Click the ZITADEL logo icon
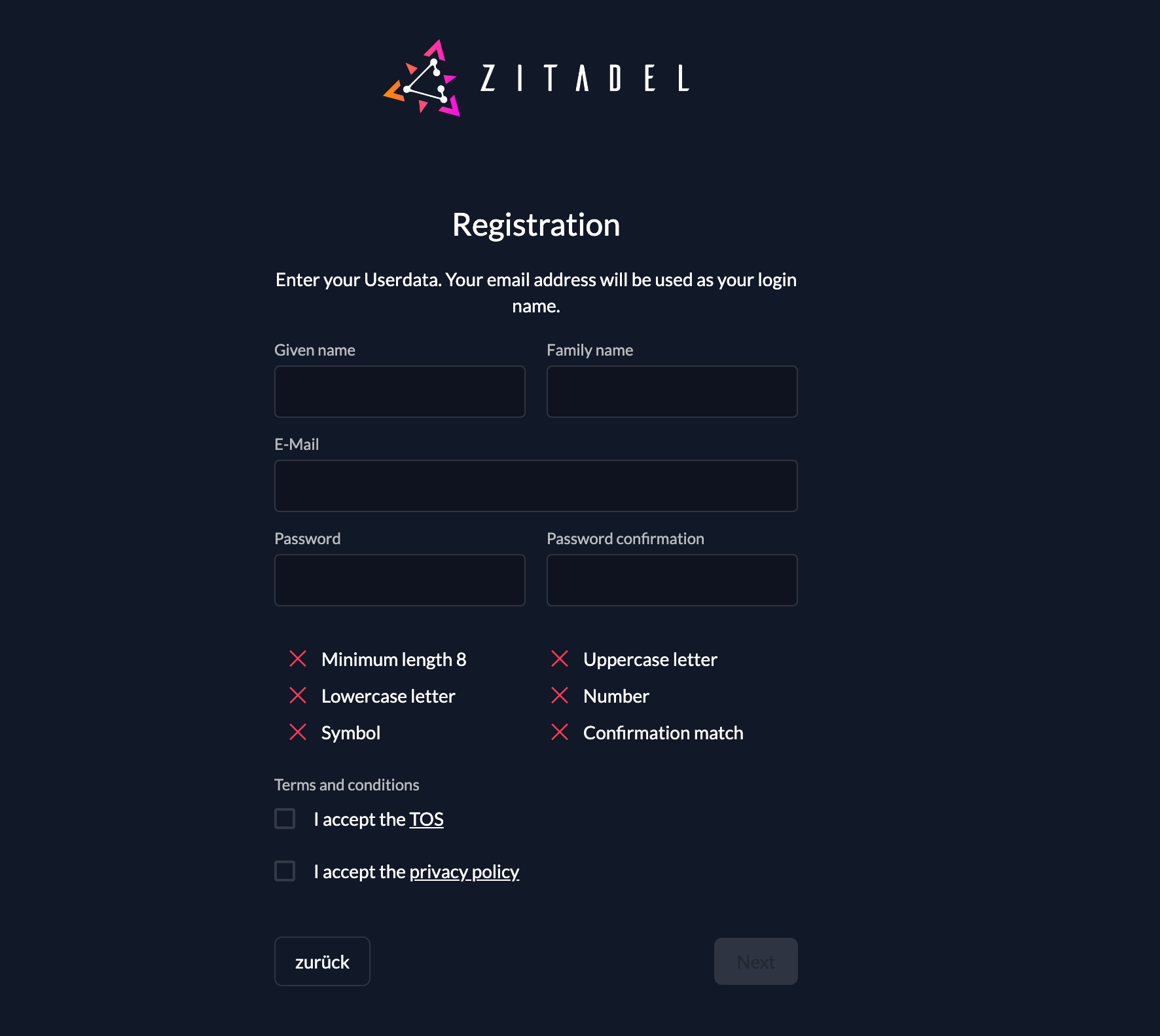This screenshot has height=1036, width=1160. point(422,79)
